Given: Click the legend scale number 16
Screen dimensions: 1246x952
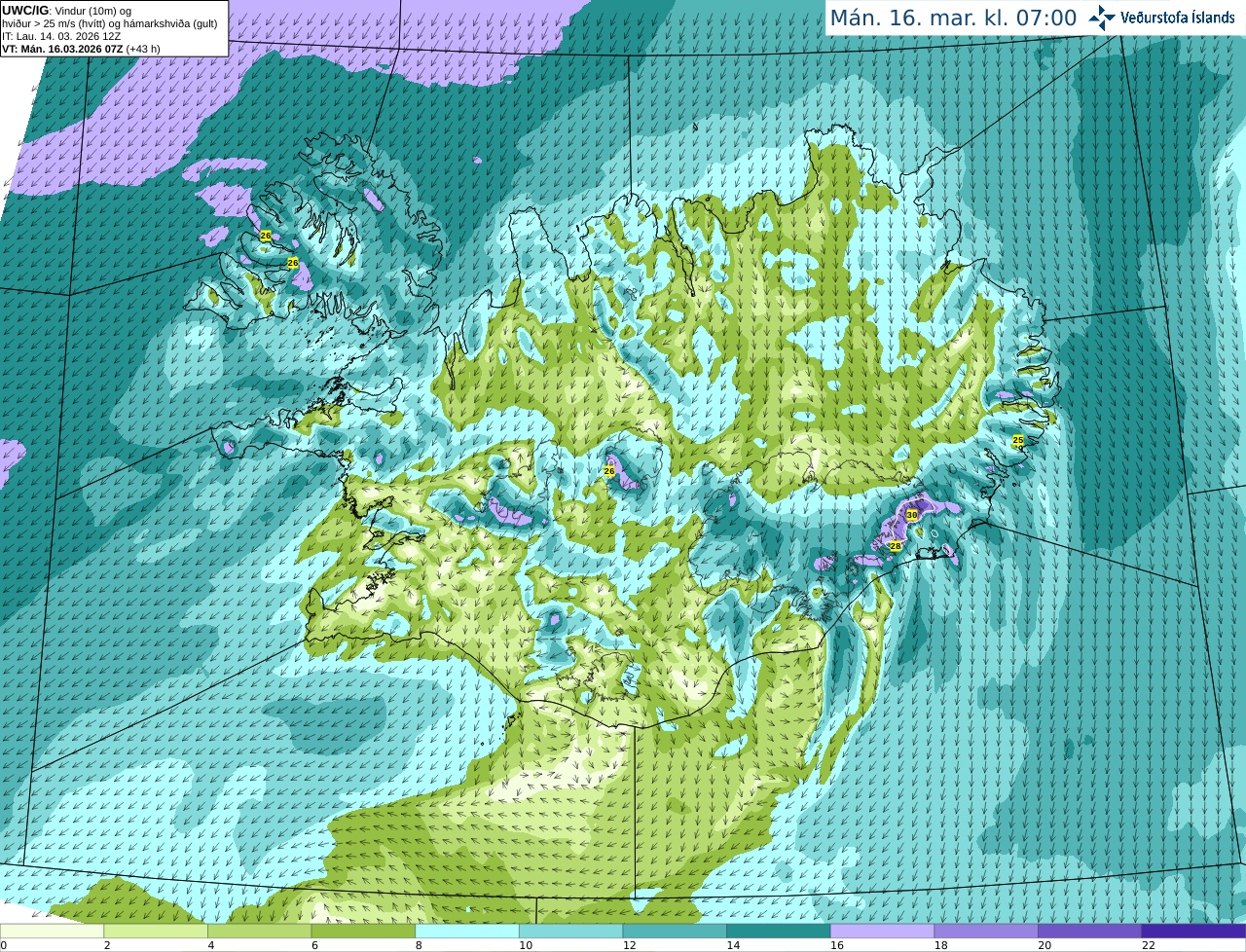Looking at the screenshot, I should [837, 945].
